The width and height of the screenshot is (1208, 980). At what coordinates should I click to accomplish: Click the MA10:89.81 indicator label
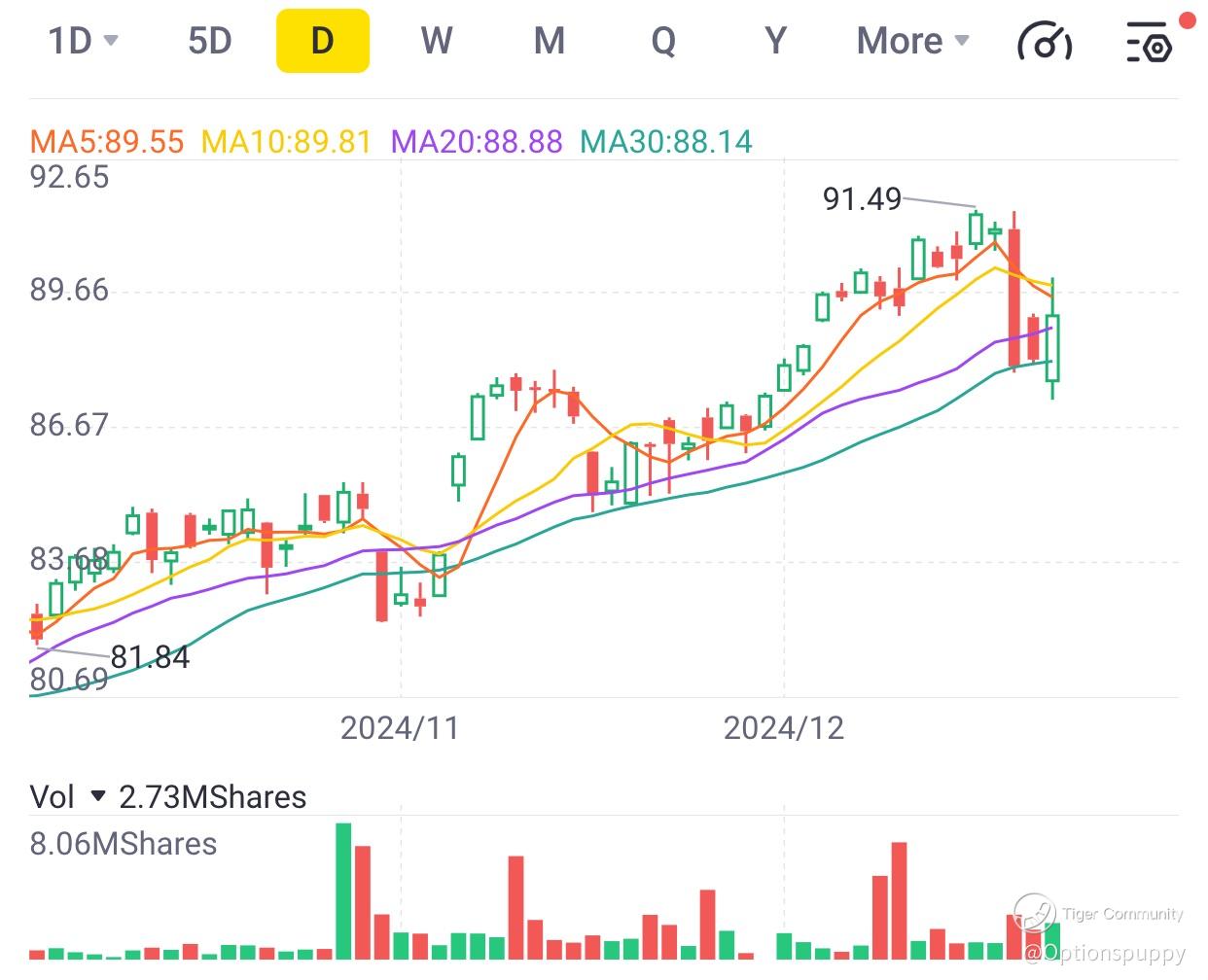pos(287,142)
